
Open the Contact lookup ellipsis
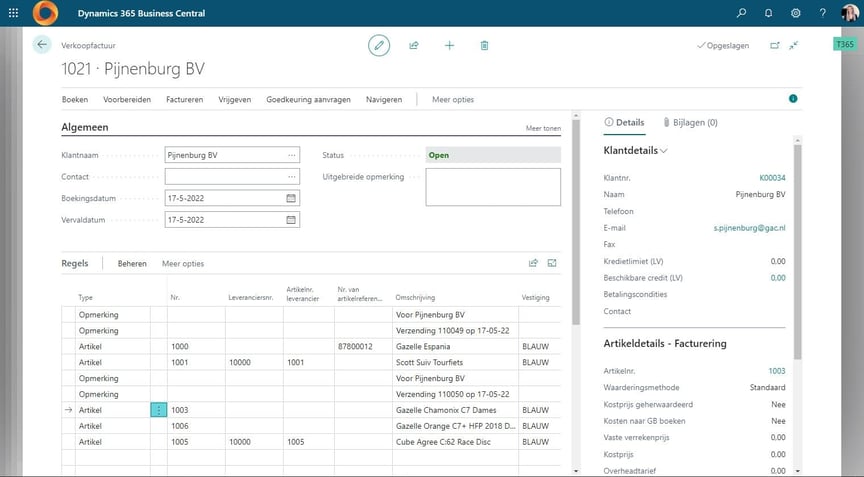click(x=291, y=177)
